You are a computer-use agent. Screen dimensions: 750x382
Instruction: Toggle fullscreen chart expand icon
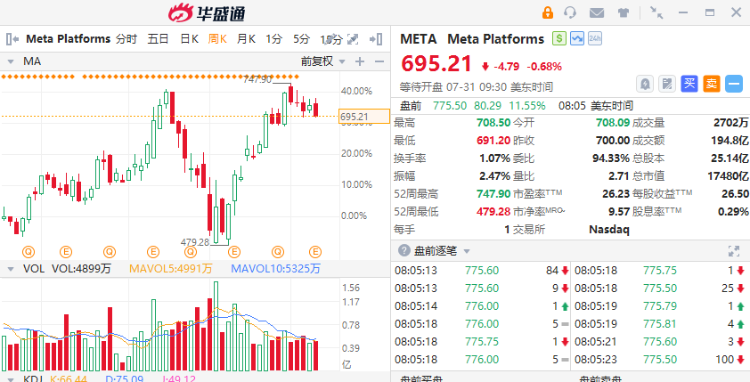tap(353, 39)
